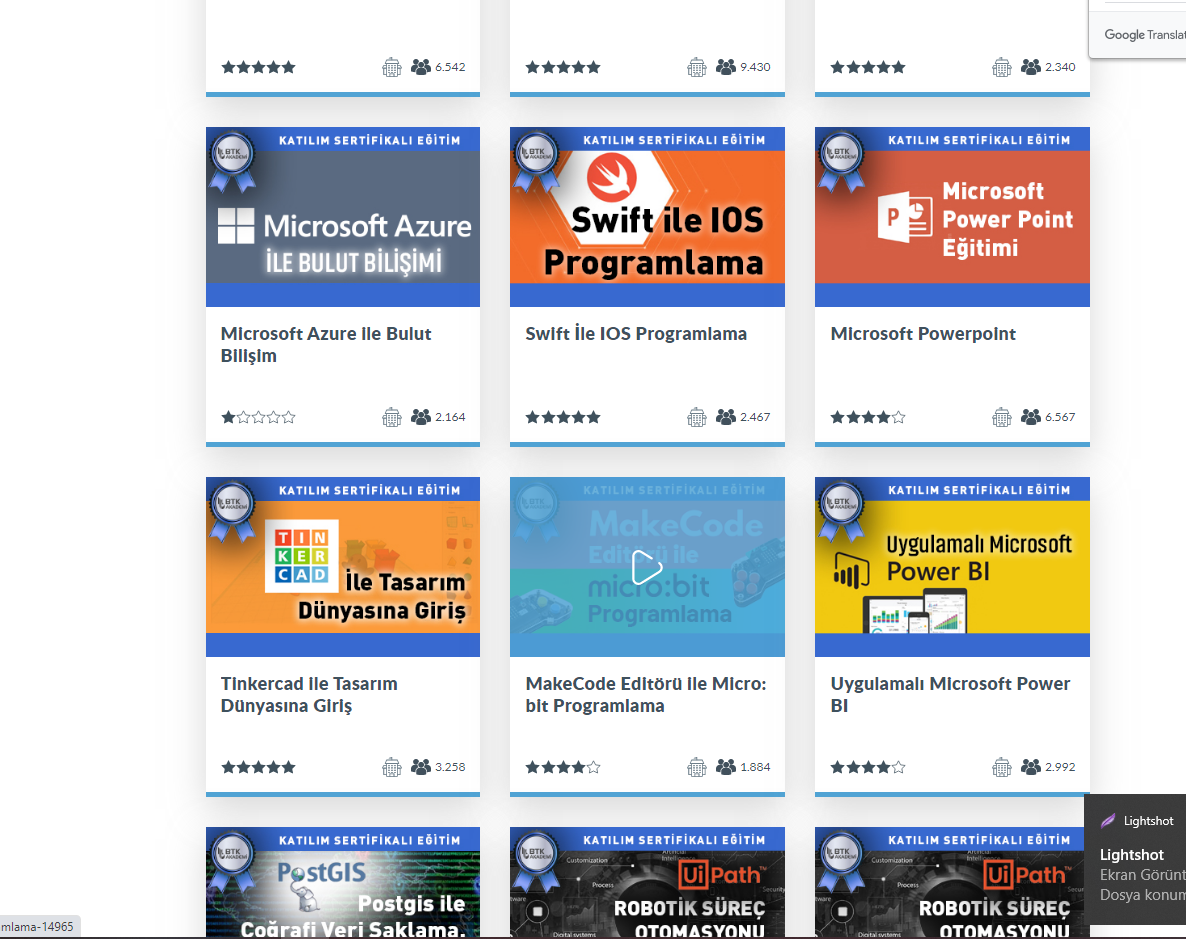
Task: Click calendar icon beside 6.542 participants
Action: click(x=392, y=67)
